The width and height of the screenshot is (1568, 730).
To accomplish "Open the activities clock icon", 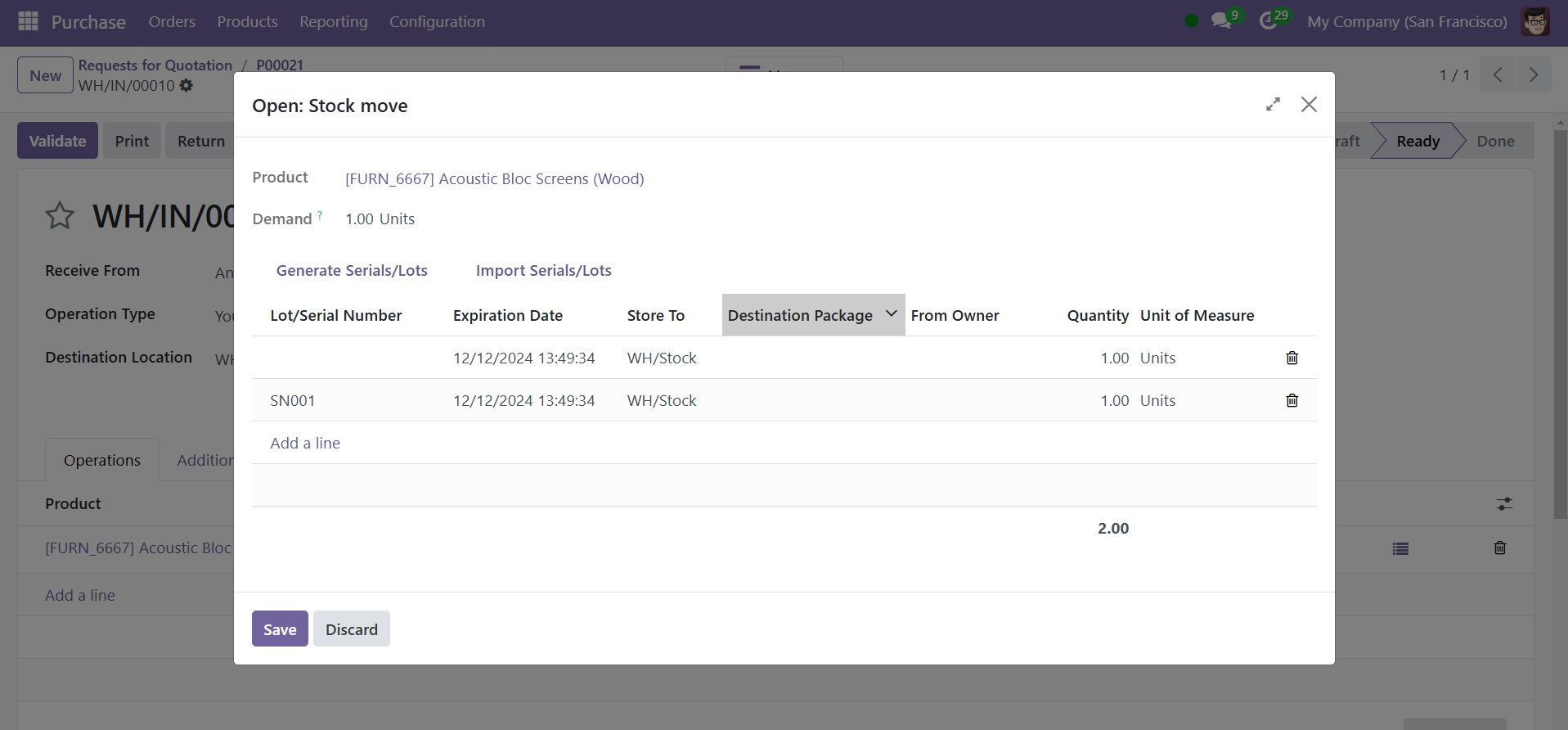I will pyautogui.click(x=1268, y=21).
